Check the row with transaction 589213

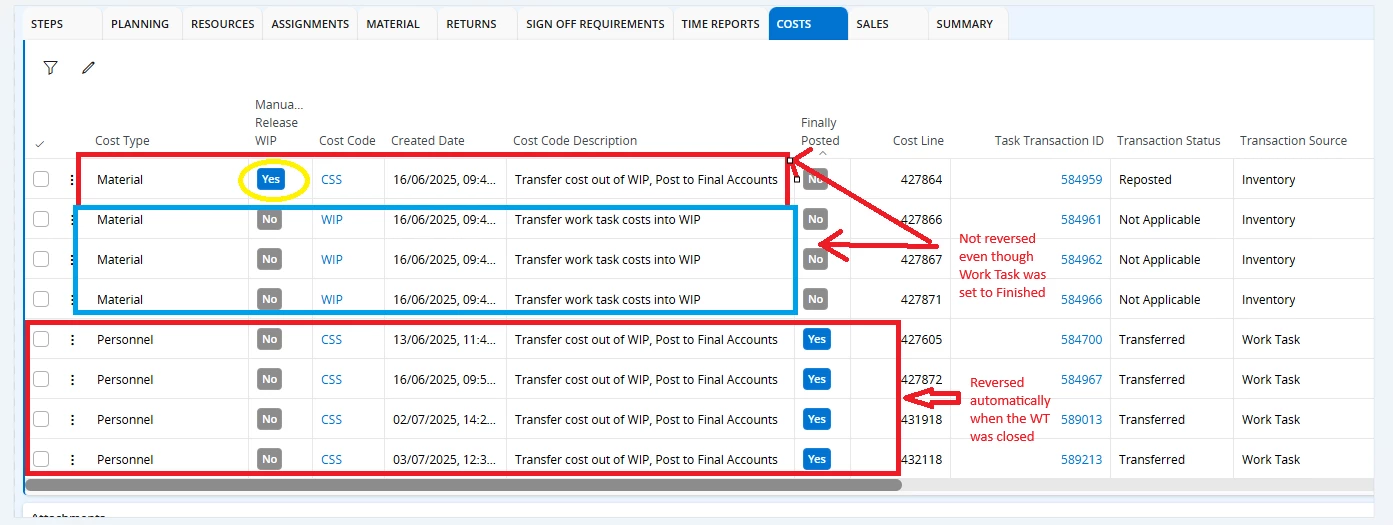pyautogui.click(x=41, y=460)
